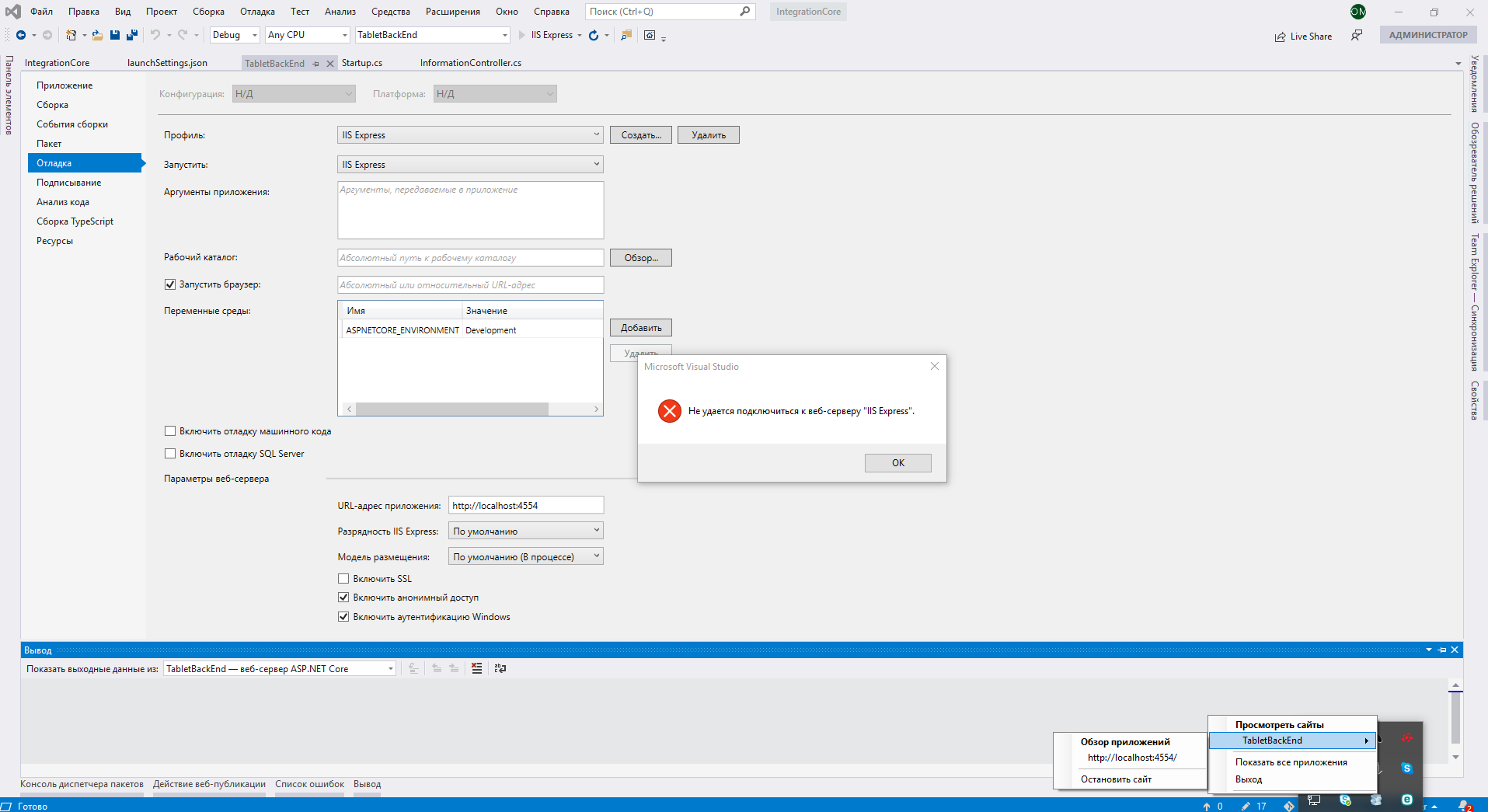1488x812 pixels.
Task: Open the Any CPU platform dropdown
Action: (308, 35)
